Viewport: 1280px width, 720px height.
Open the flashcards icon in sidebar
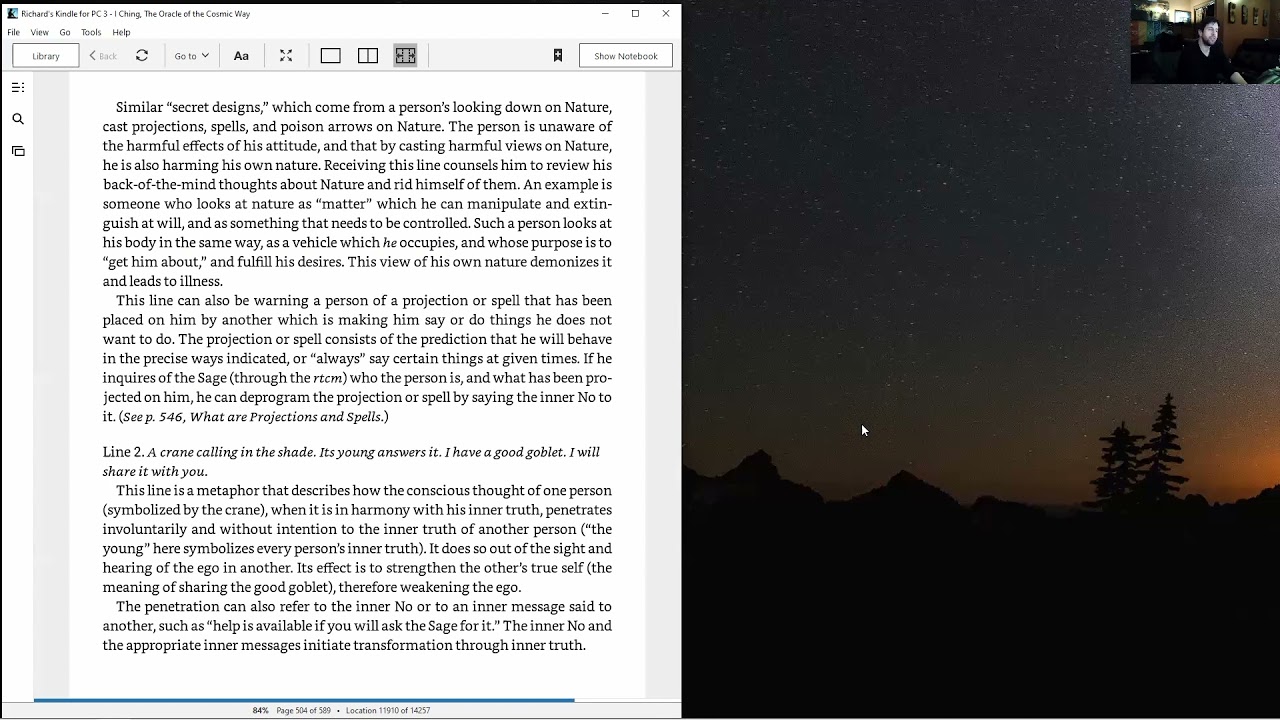pos(18,151)
